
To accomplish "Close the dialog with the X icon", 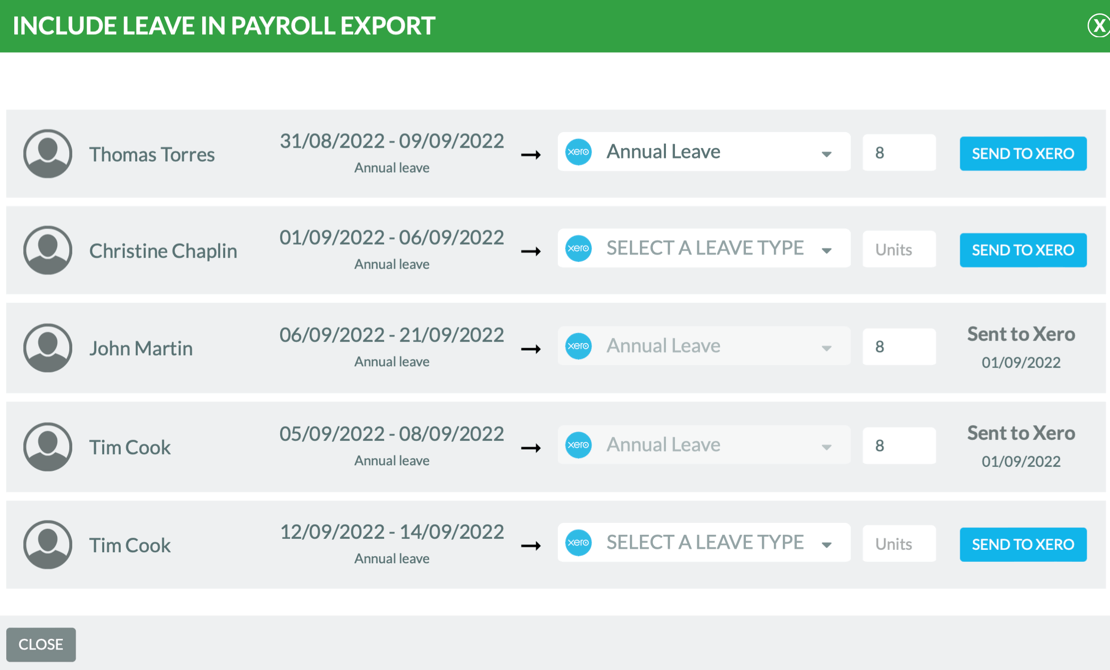I will (x=1097, y=26).
